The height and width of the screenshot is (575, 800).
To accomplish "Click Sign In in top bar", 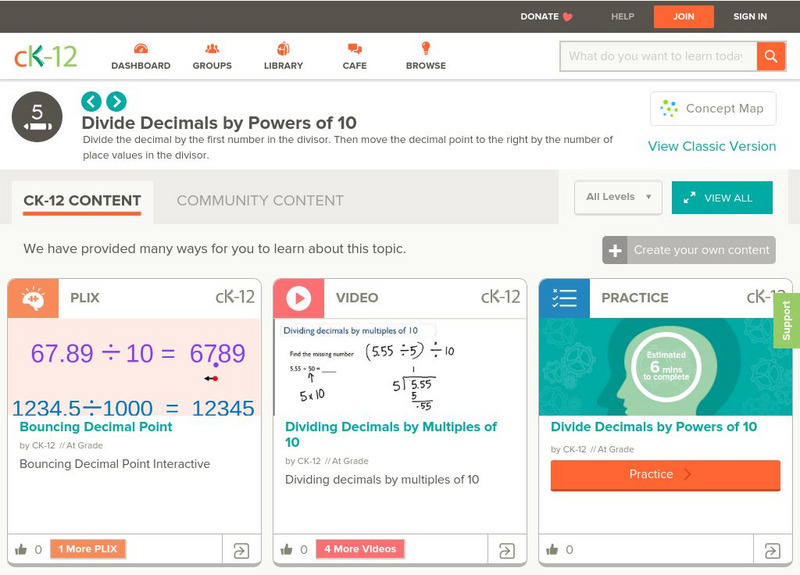I will pos(750,16).
